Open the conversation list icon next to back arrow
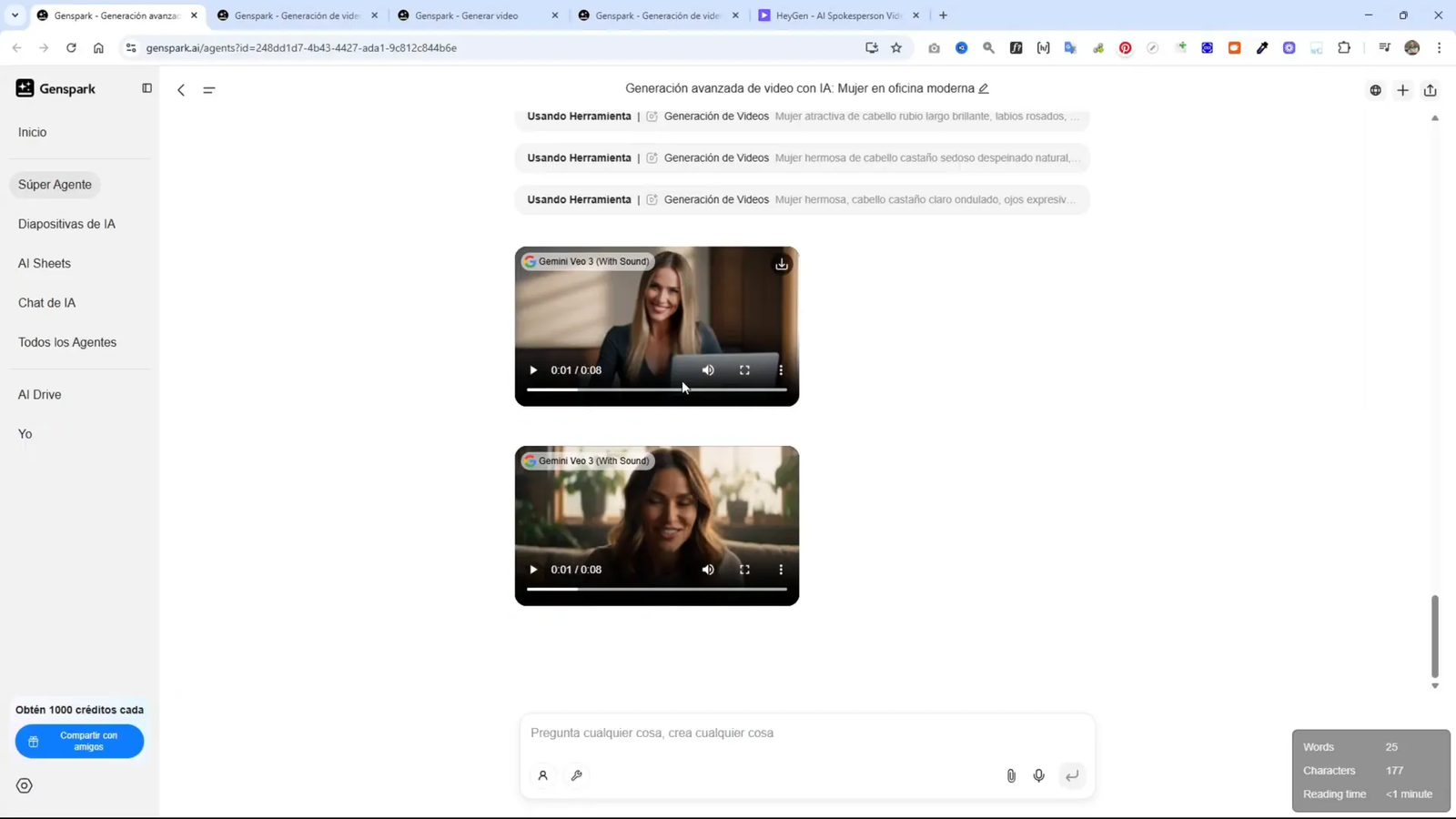The image size is (1456, 819). tap(209, 89)
